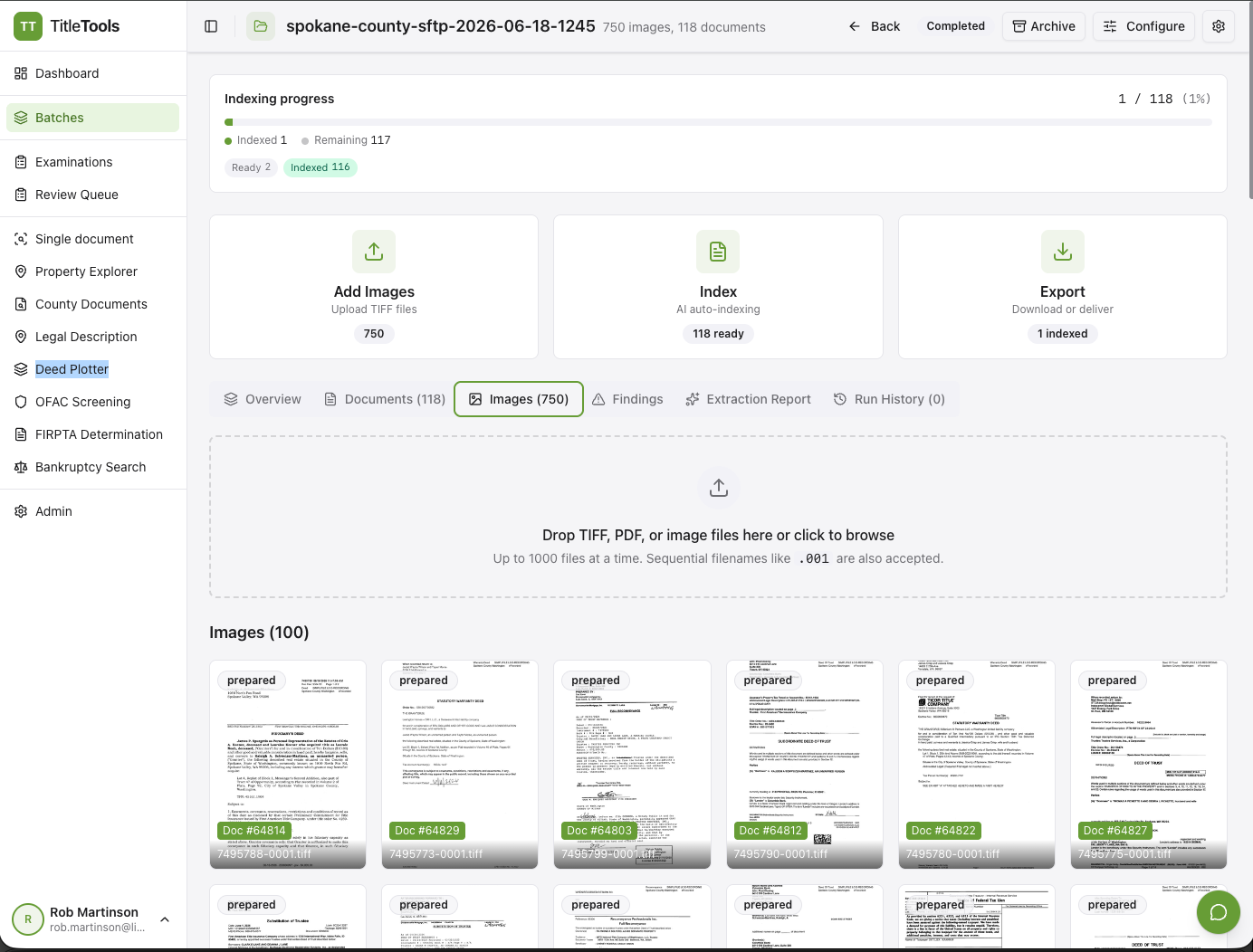Click the Deed Plotter layers icon
The image size is (1253, 952).
pyautogui.click(x=21, y=369)
